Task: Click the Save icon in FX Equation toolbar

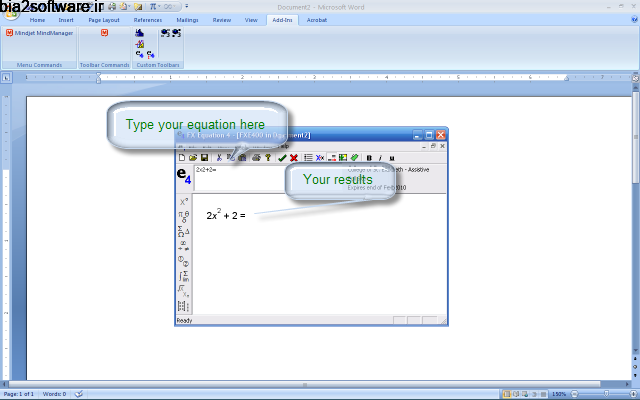Action: click(204, 157)
